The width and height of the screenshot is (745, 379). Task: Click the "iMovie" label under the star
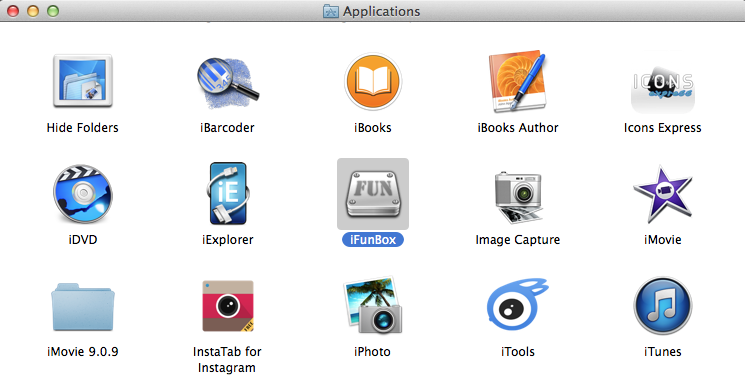(x=663, y=240)
